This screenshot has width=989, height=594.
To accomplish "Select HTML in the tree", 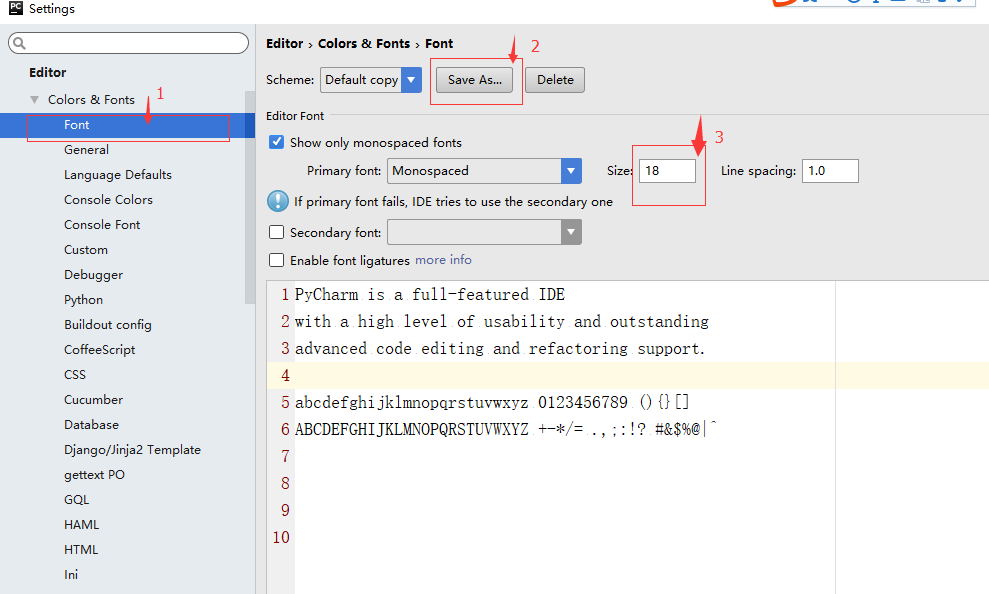I will click(81, 549).
